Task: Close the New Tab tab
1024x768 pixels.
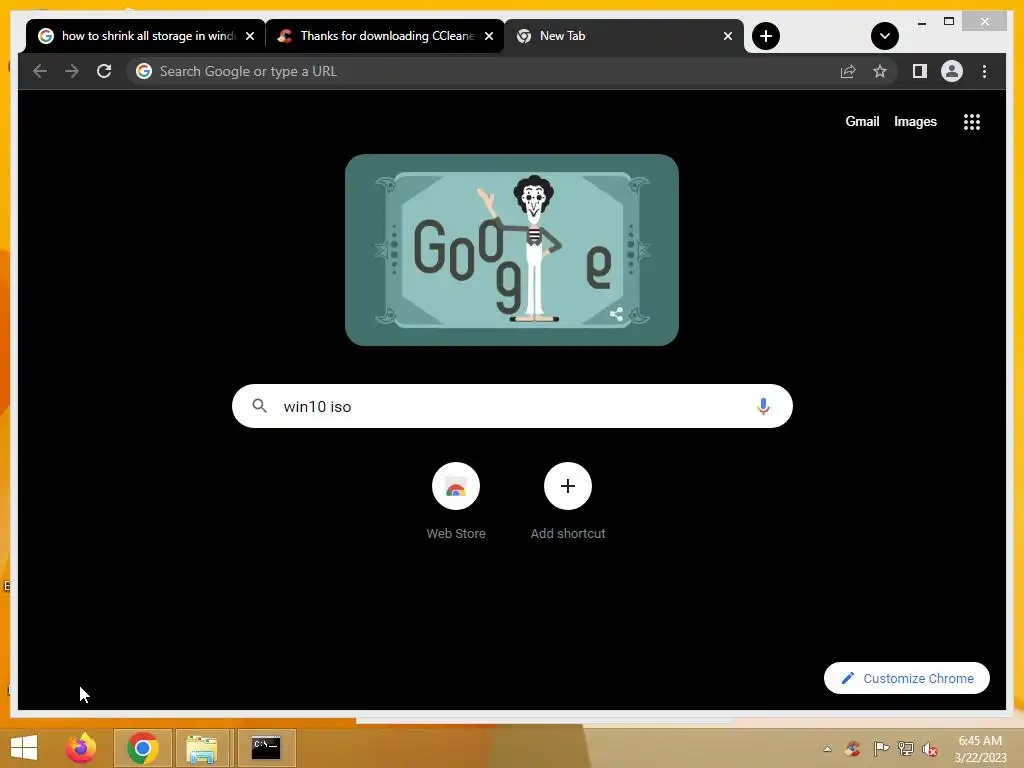Action: point(728,36)
